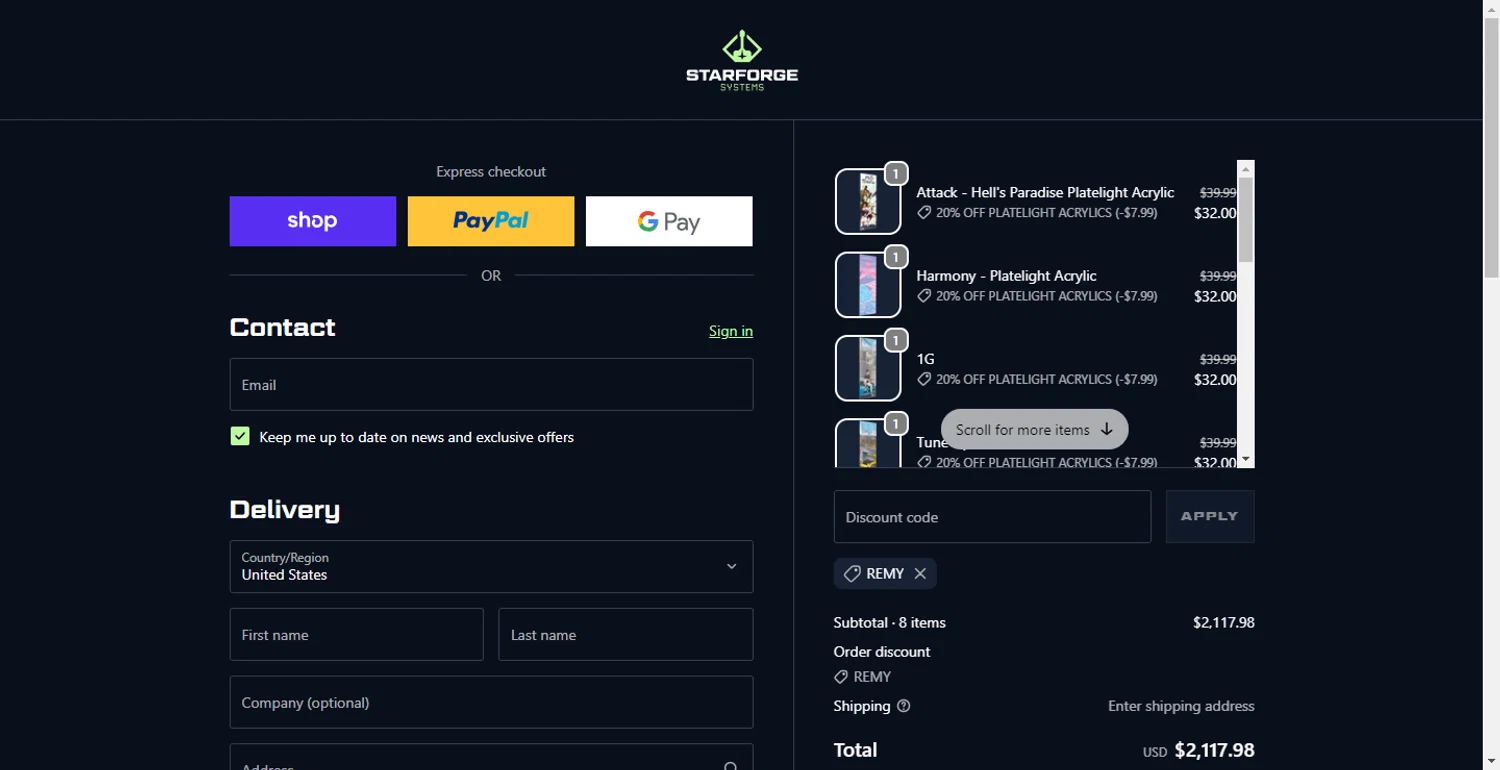Pay with Google Pay express checkout
The image size is (1500, 770).
coord(669,221)
